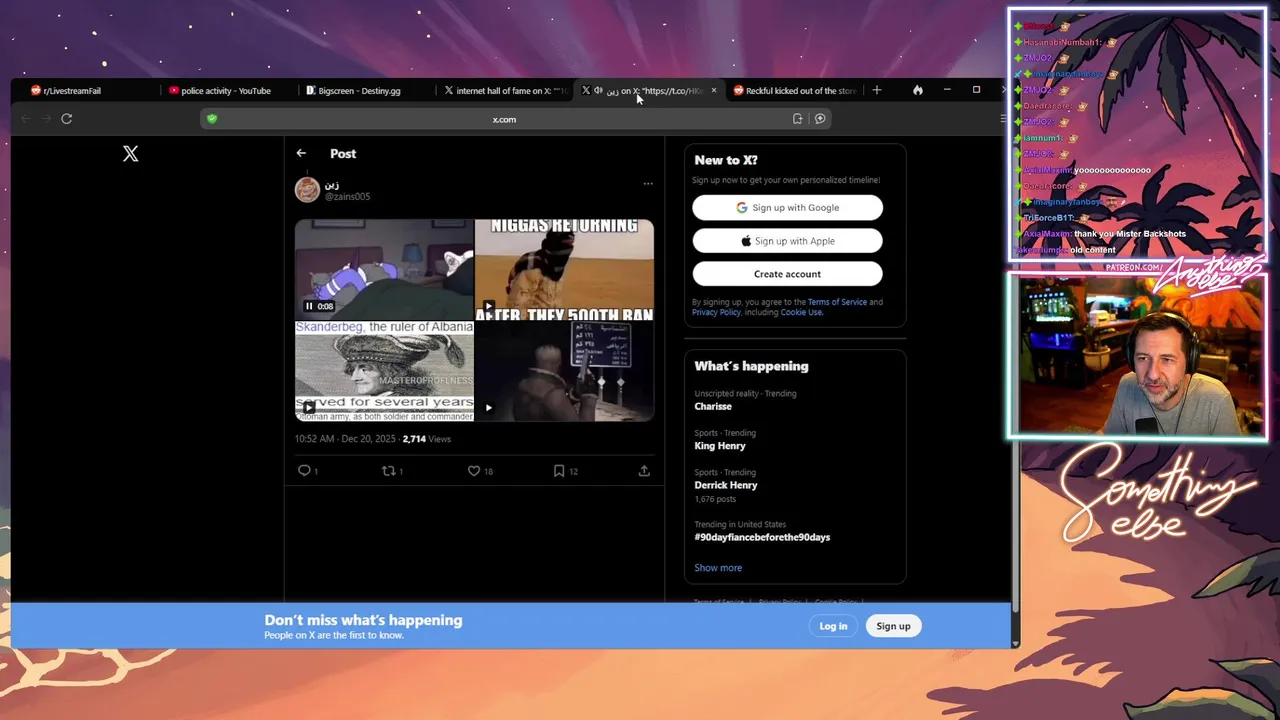Open the post's three-dot more menu
The width and height of the screenshot is (1280, 720).
pos(648,184)
